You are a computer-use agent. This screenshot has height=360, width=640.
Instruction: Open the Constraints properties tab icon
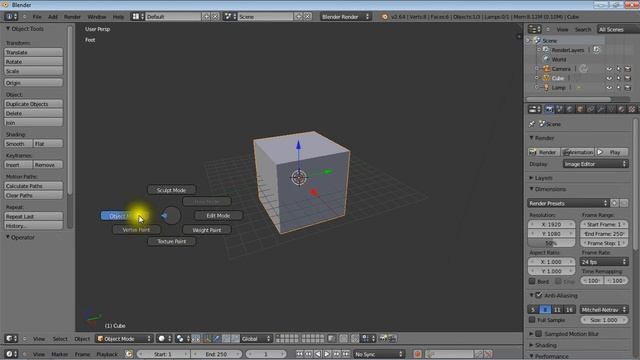590,109
